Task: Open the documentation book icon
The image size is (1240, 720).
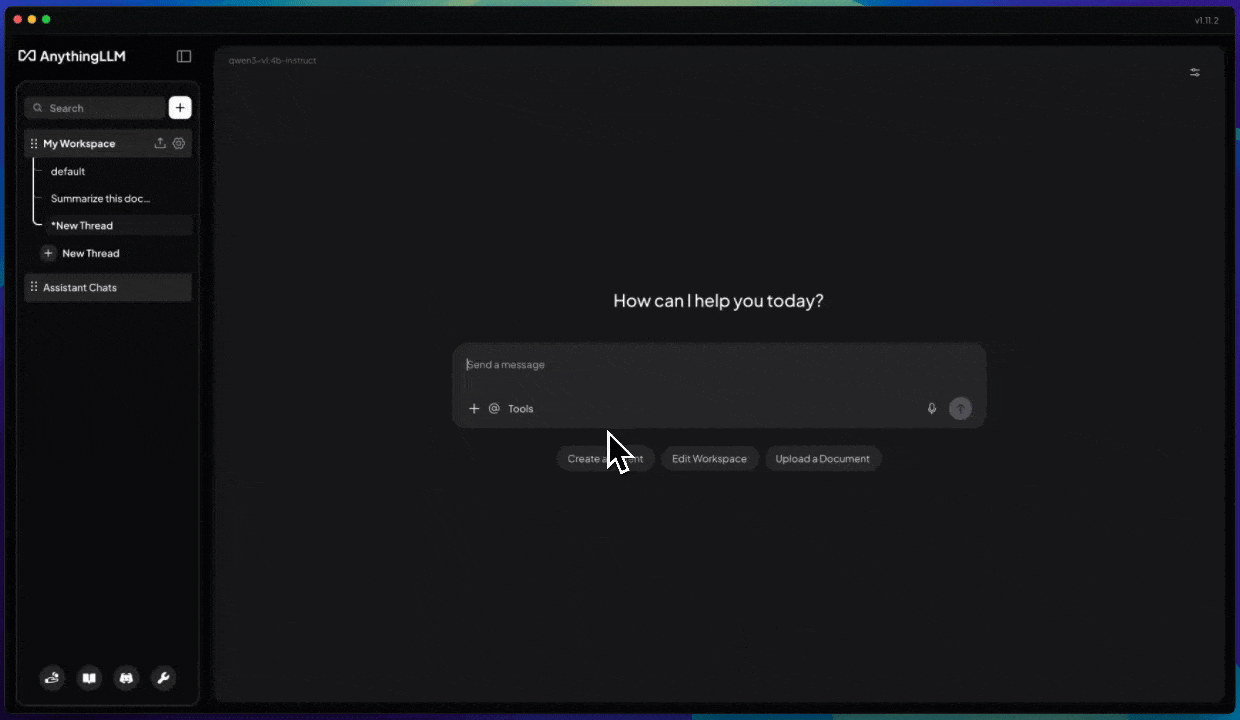Action: point(89,678)
